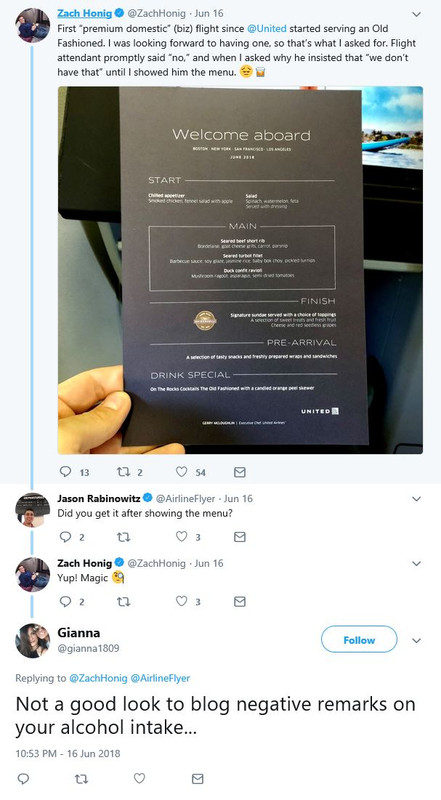Reply to Jason Rabinowitz's question tweet

click(x=65, y=536)
